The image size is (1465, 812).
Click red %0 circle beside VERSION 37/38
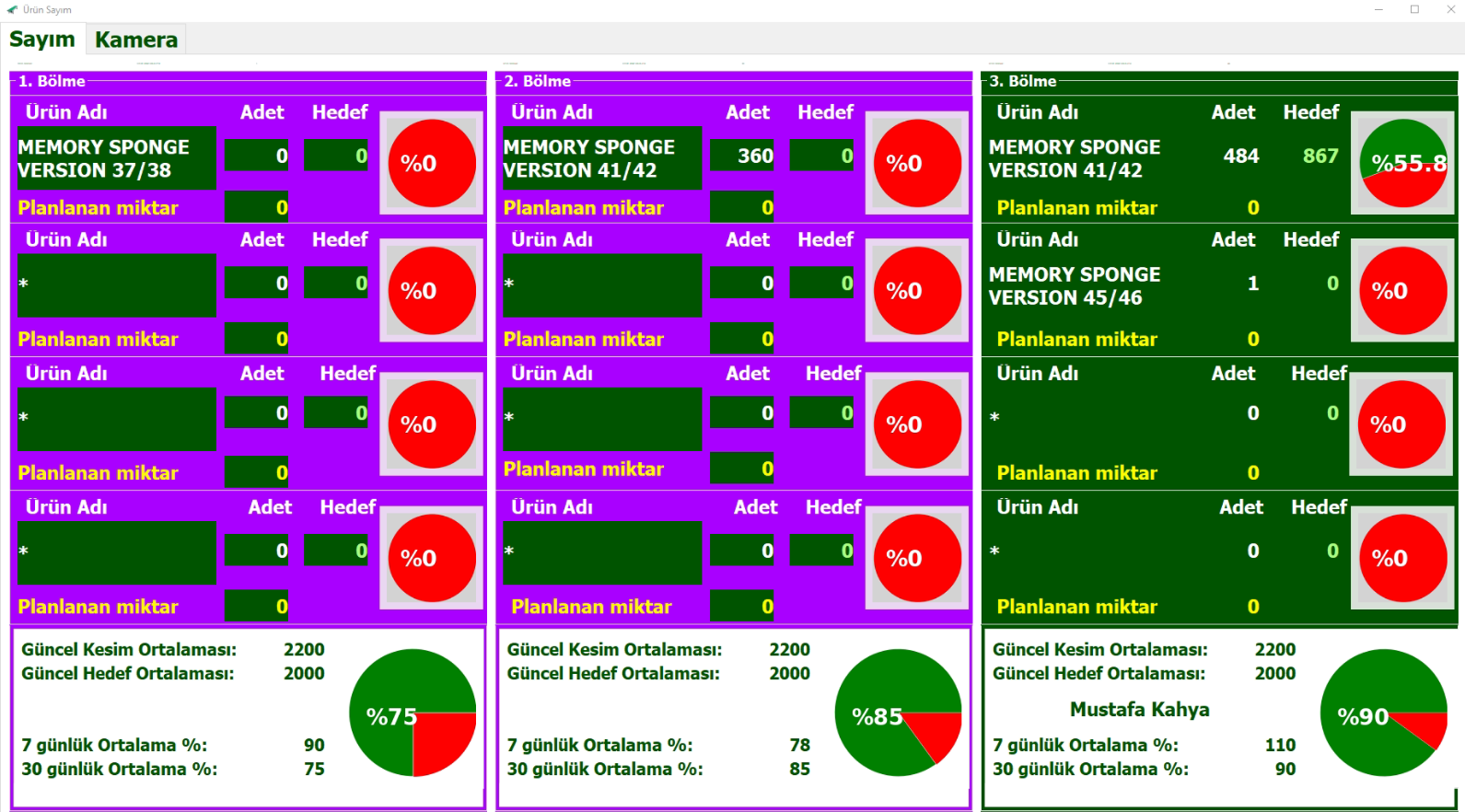tap(432, 163)
